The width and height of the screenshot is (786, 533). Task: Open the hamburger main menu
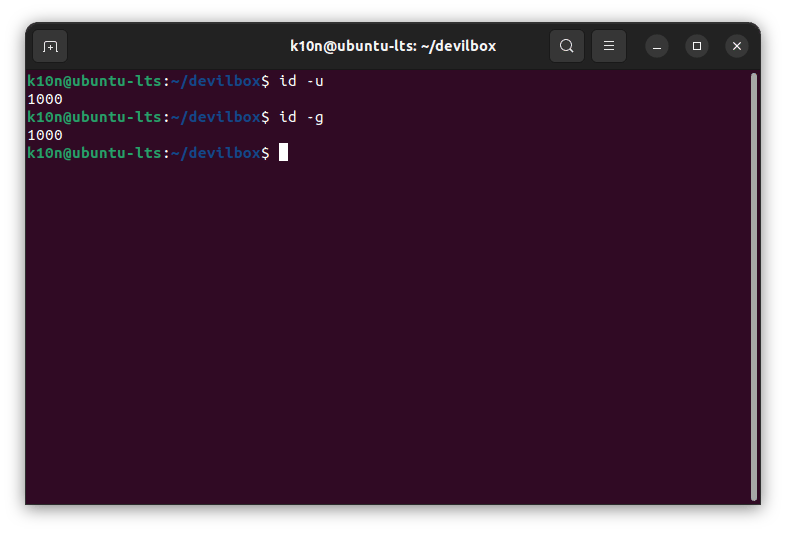coord(609,46)
